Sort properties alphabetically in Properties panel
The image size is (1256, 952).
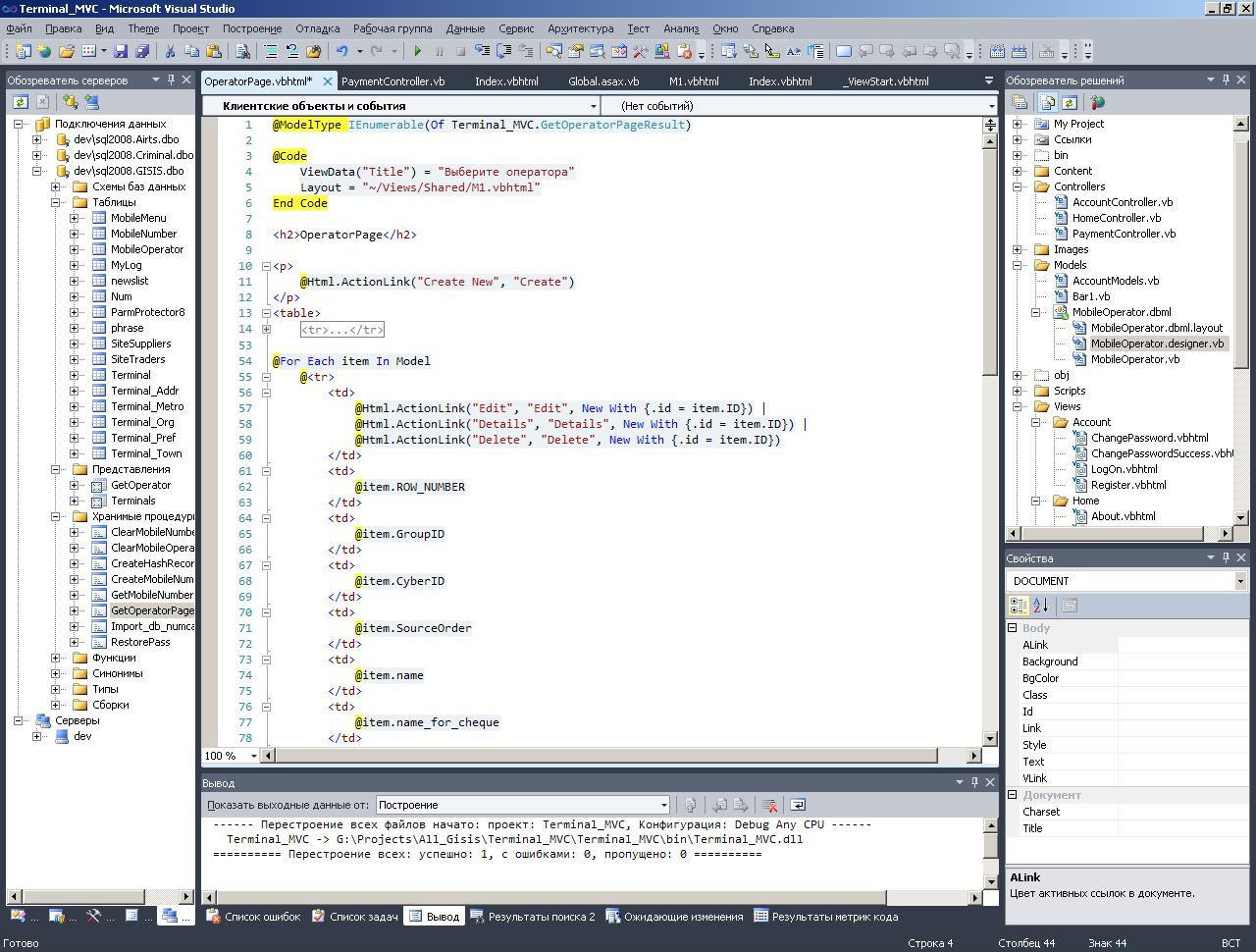coord(1041,606)
